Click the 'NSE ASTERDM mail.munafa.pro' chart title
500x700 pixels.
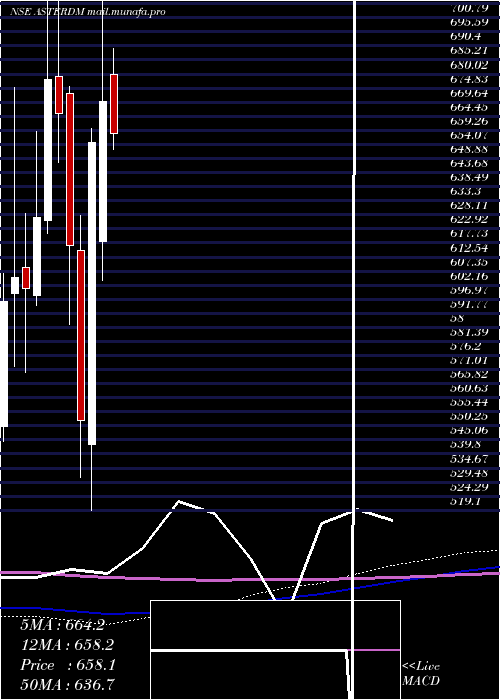[88, 12]
